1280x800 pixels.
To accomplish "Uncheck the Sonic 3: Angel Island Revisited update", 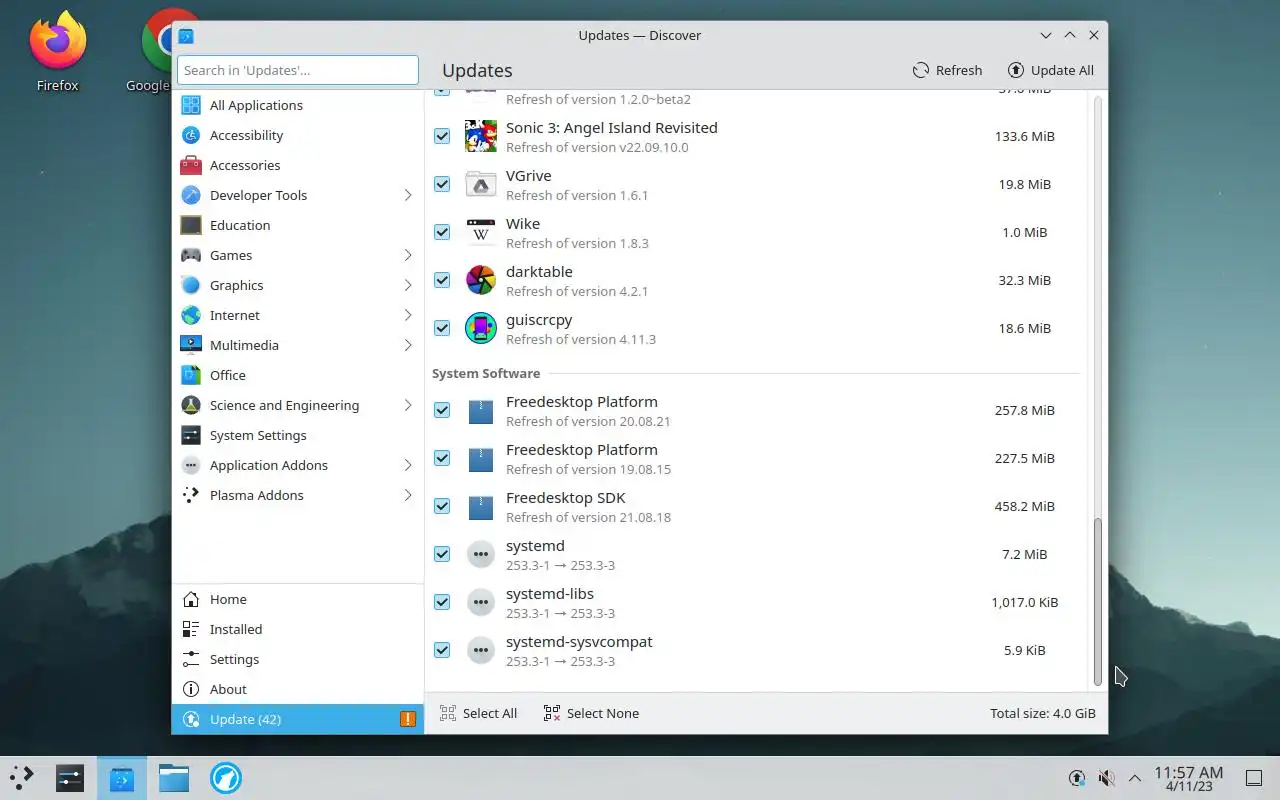I will click(x=442, y=136).
